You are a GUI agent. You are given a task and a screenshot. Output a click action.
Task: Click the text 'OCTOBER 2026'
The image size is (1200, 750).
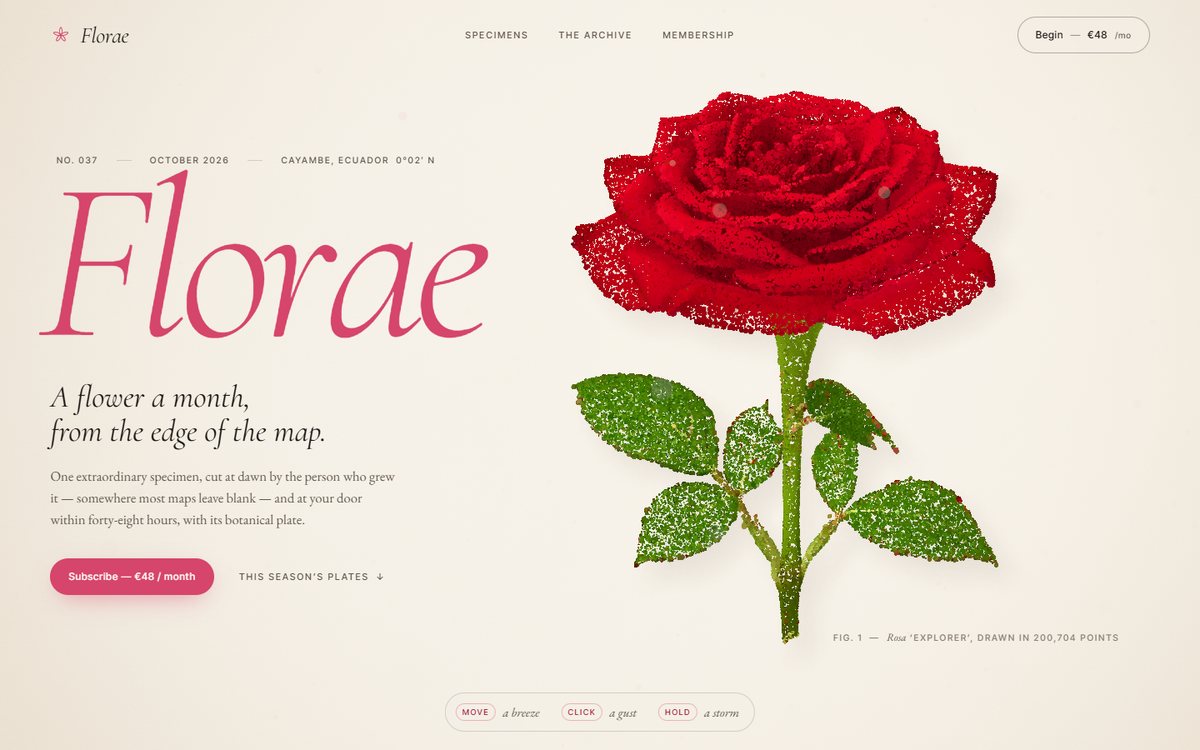189,160
